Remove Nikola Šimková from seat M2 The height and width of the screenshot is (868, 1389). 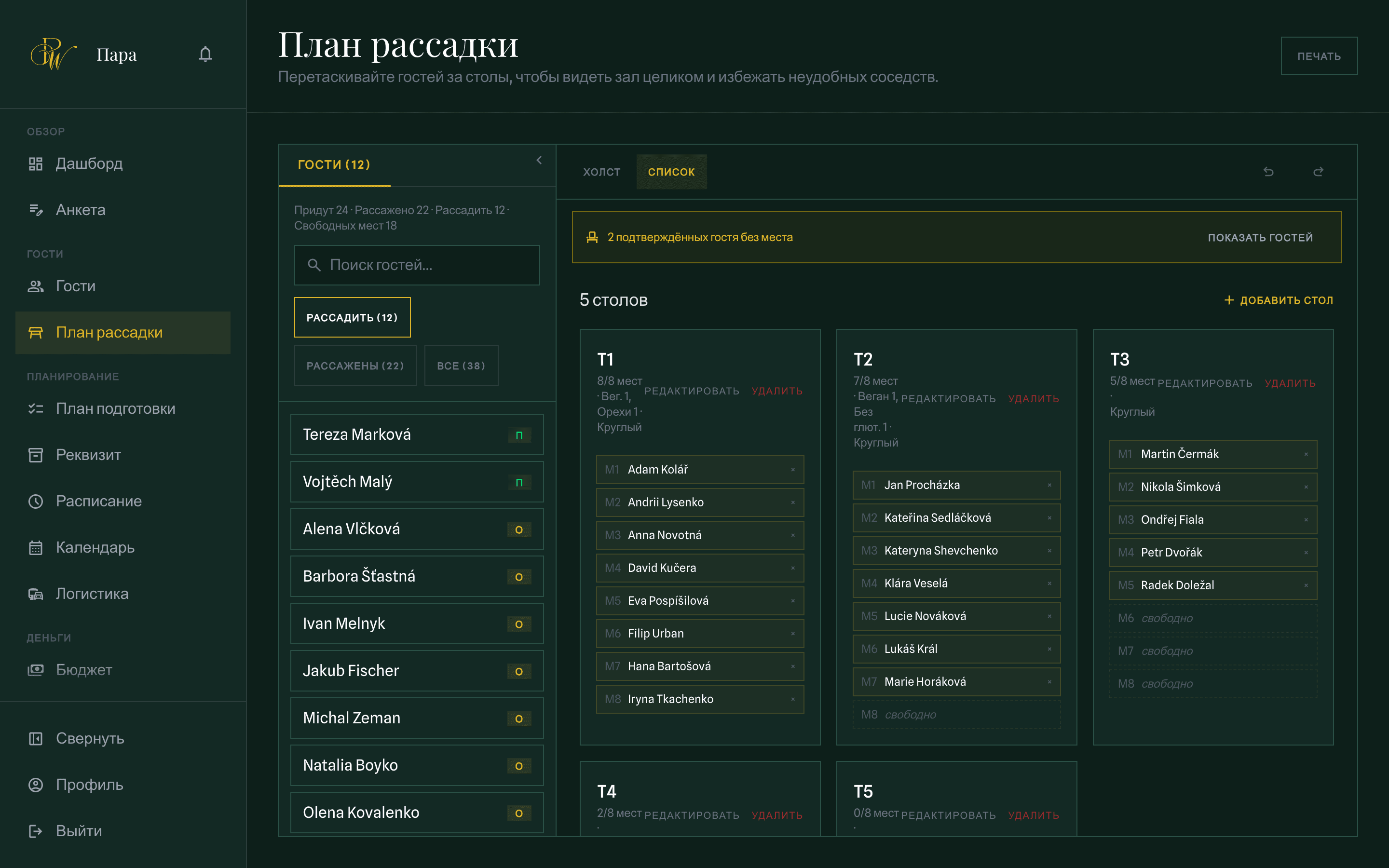pyautogui.click(x=1306, y=487)
